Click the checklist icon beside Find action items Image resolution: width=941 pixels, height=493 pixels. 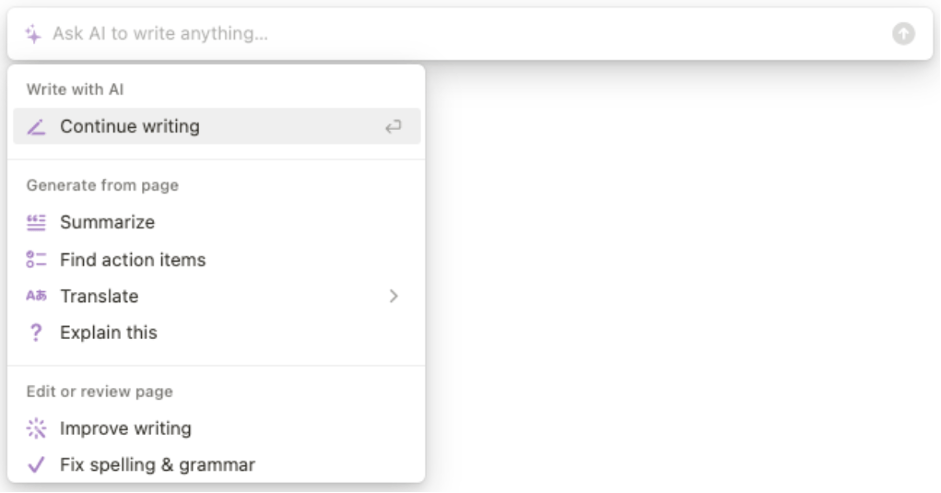36,259
